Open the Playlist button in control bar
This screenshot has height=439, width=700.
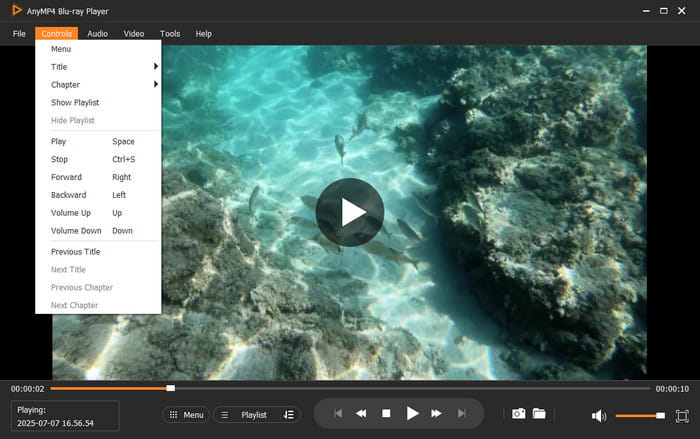(254, 415)
